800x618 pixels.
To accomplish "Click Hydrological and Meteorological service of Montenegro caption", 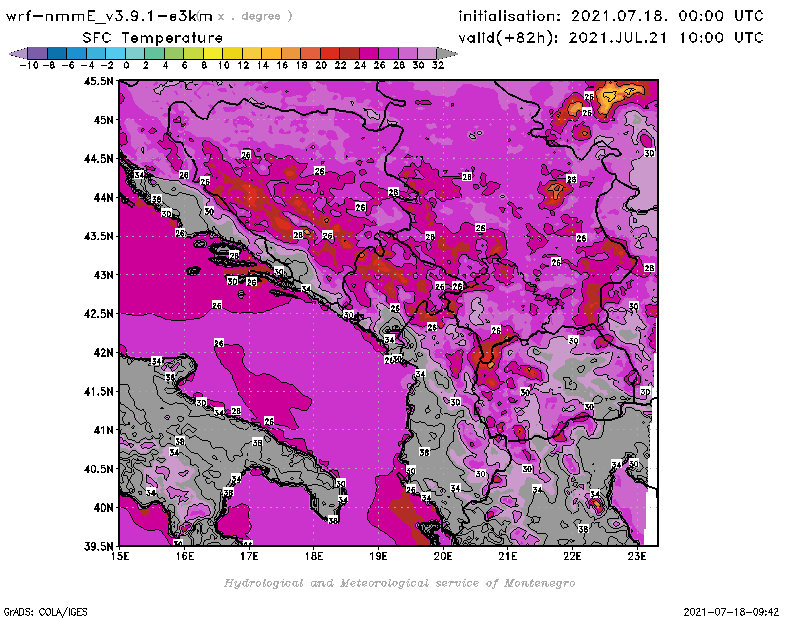I will [399, 583].
